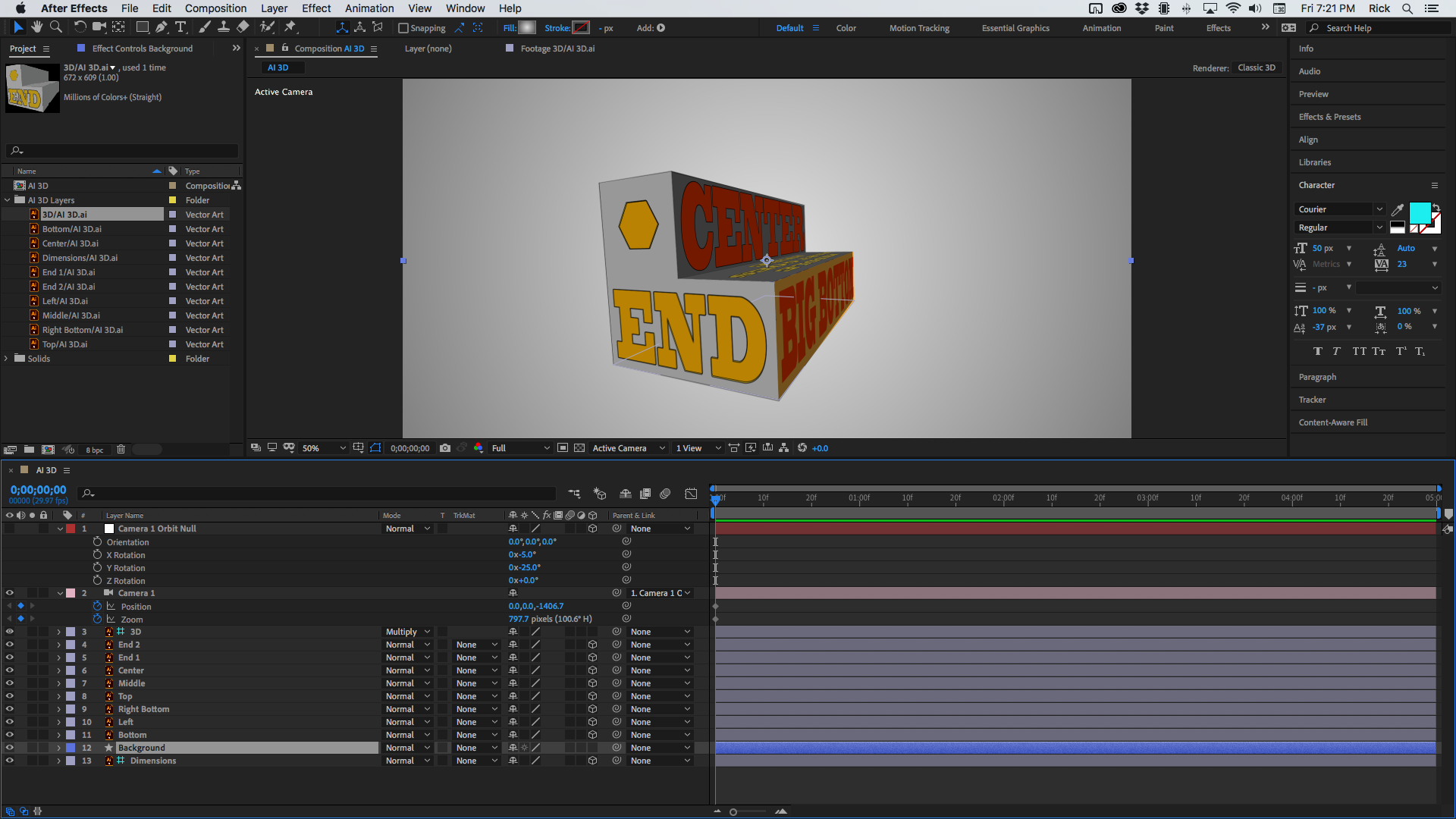This screenshot has height=819, width=1456.
Task: Select the Roto Brush tool
Action: click(267, 27)
